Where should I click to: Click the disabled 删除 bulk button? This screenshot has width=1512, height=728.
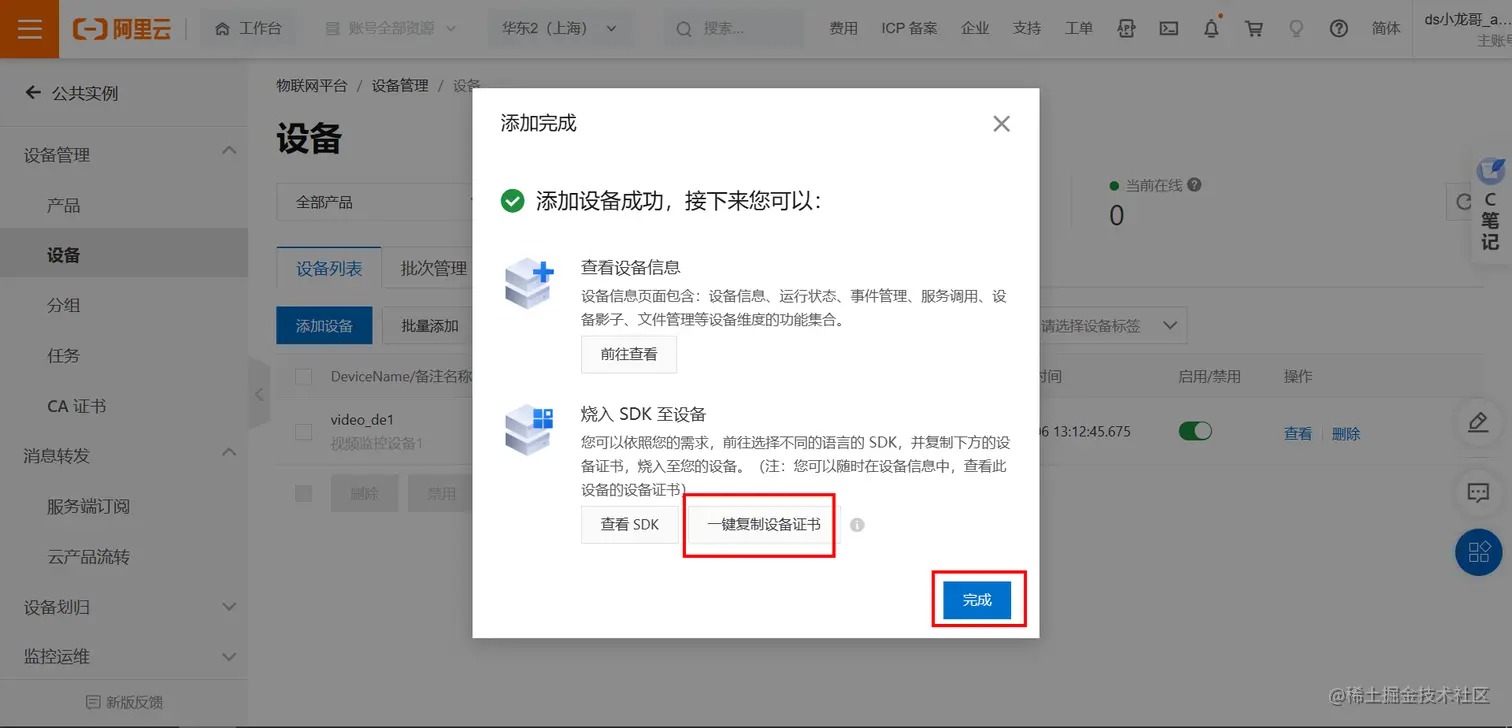(x=364, y=494)
